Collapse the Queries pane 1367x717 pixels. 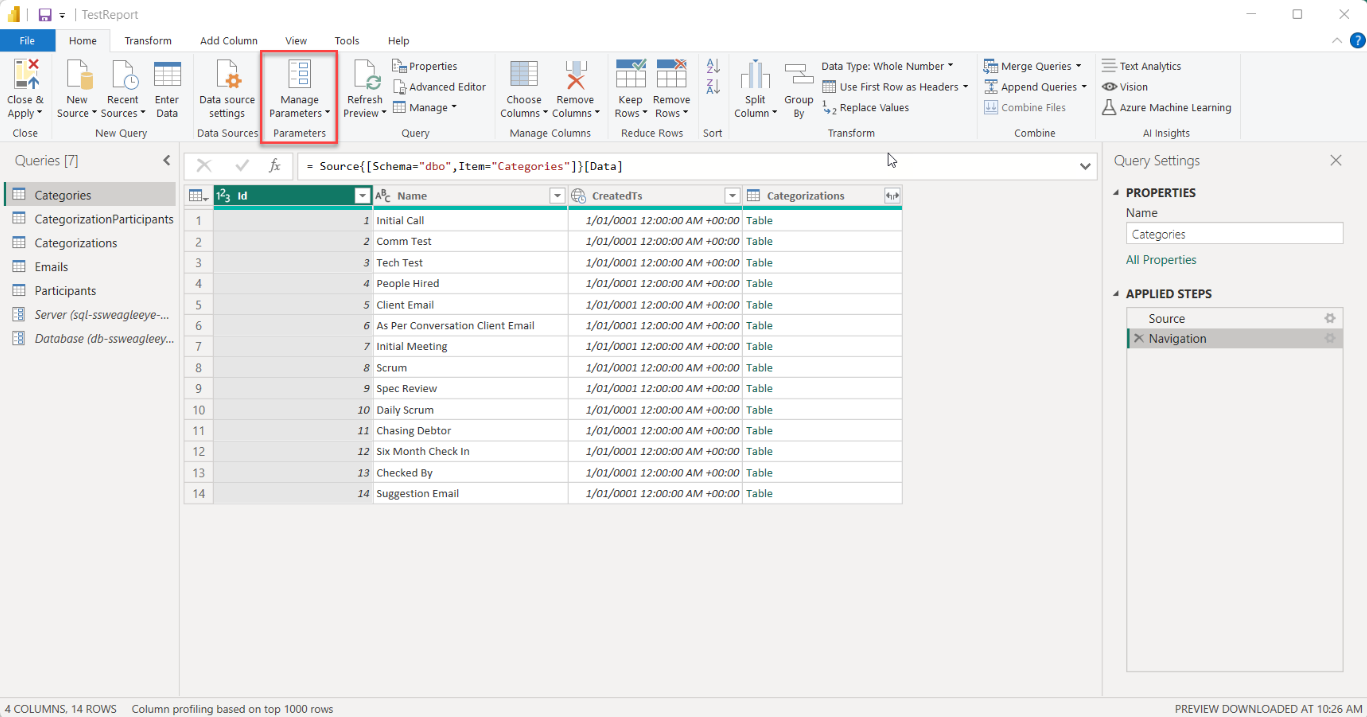[x=167, y=161]
